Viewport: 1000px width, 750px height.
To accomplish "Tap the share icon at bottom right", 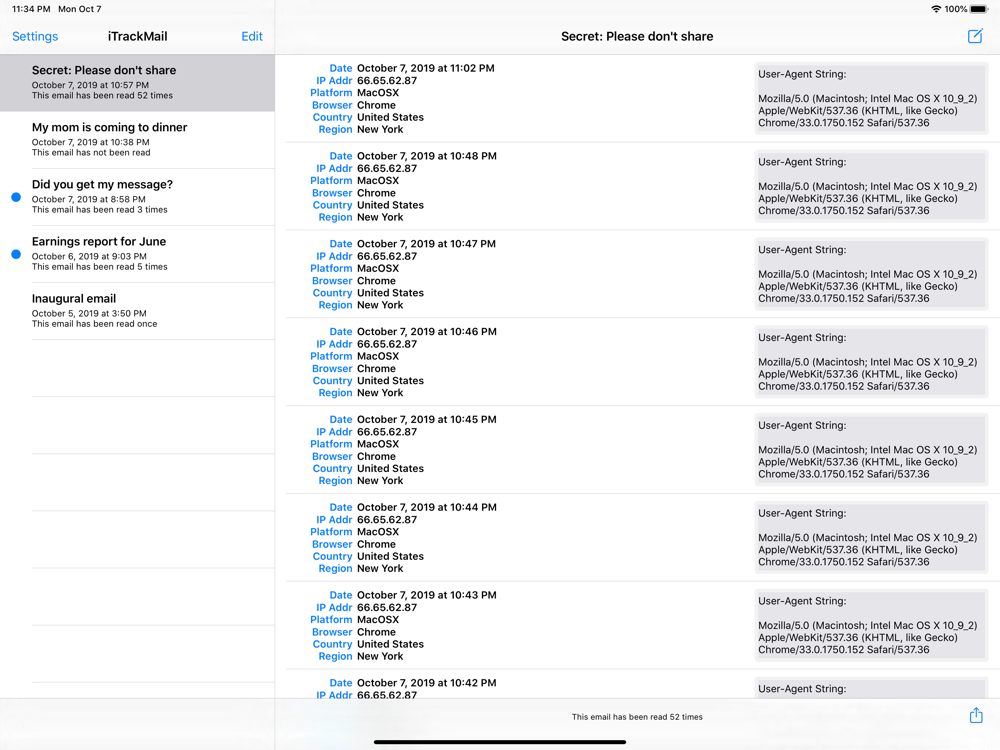I will click(x=976, y=716).
